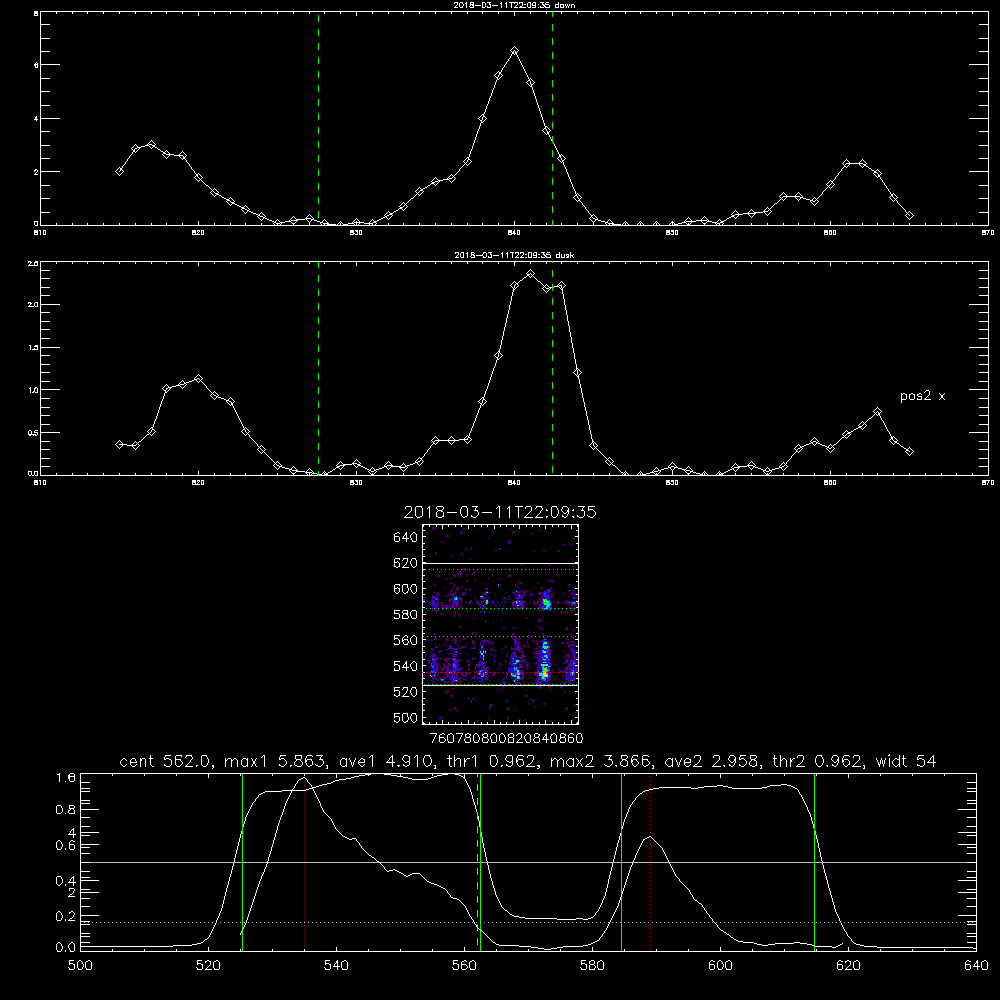Click the 580 y-axis label beside spectral image
1000x1000 pixels.
pos(406,615)
